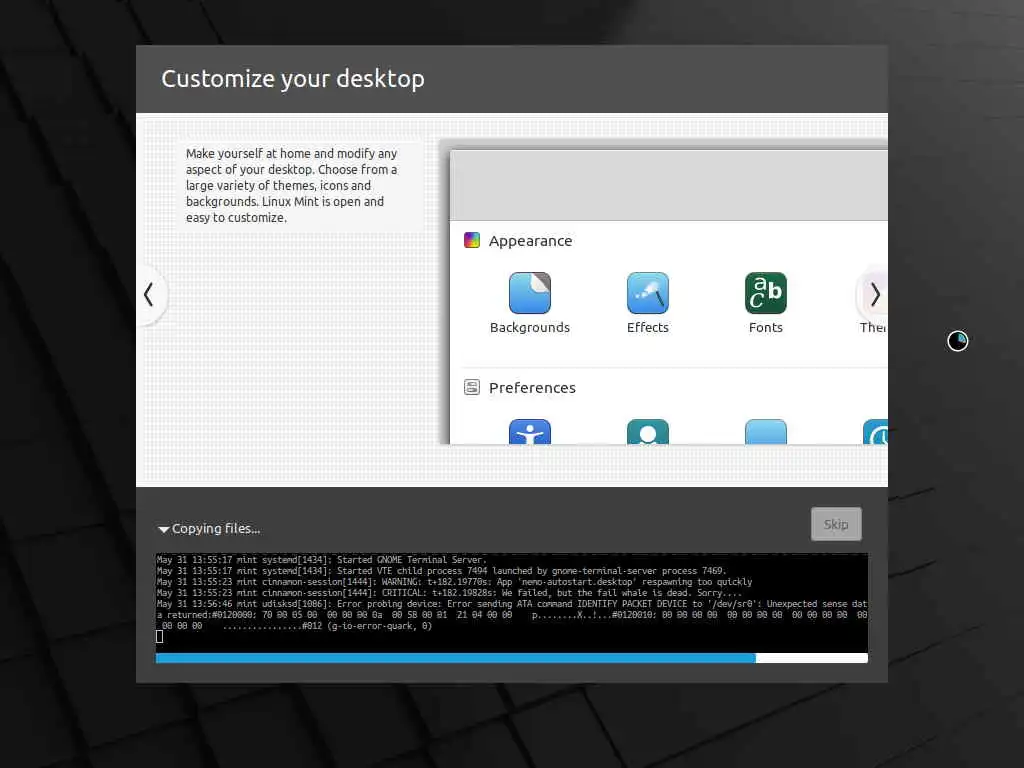Click the 'Started GNOME Terminal Server' log line

[x=322, y=560]
